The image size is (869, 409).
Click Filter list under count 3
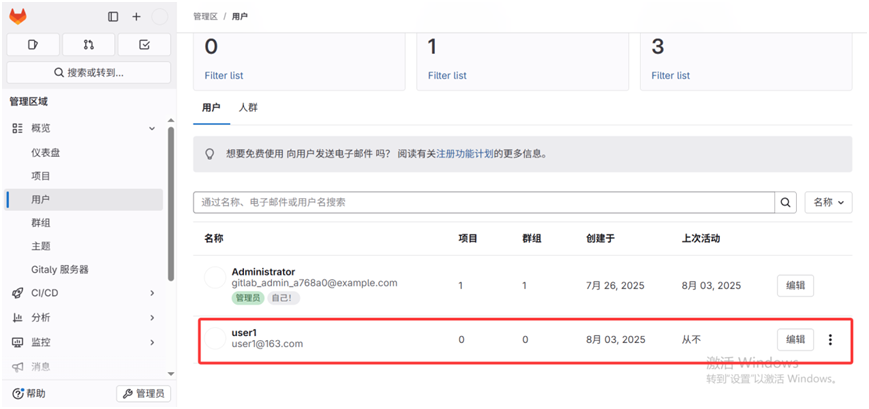tap(671, 75)
